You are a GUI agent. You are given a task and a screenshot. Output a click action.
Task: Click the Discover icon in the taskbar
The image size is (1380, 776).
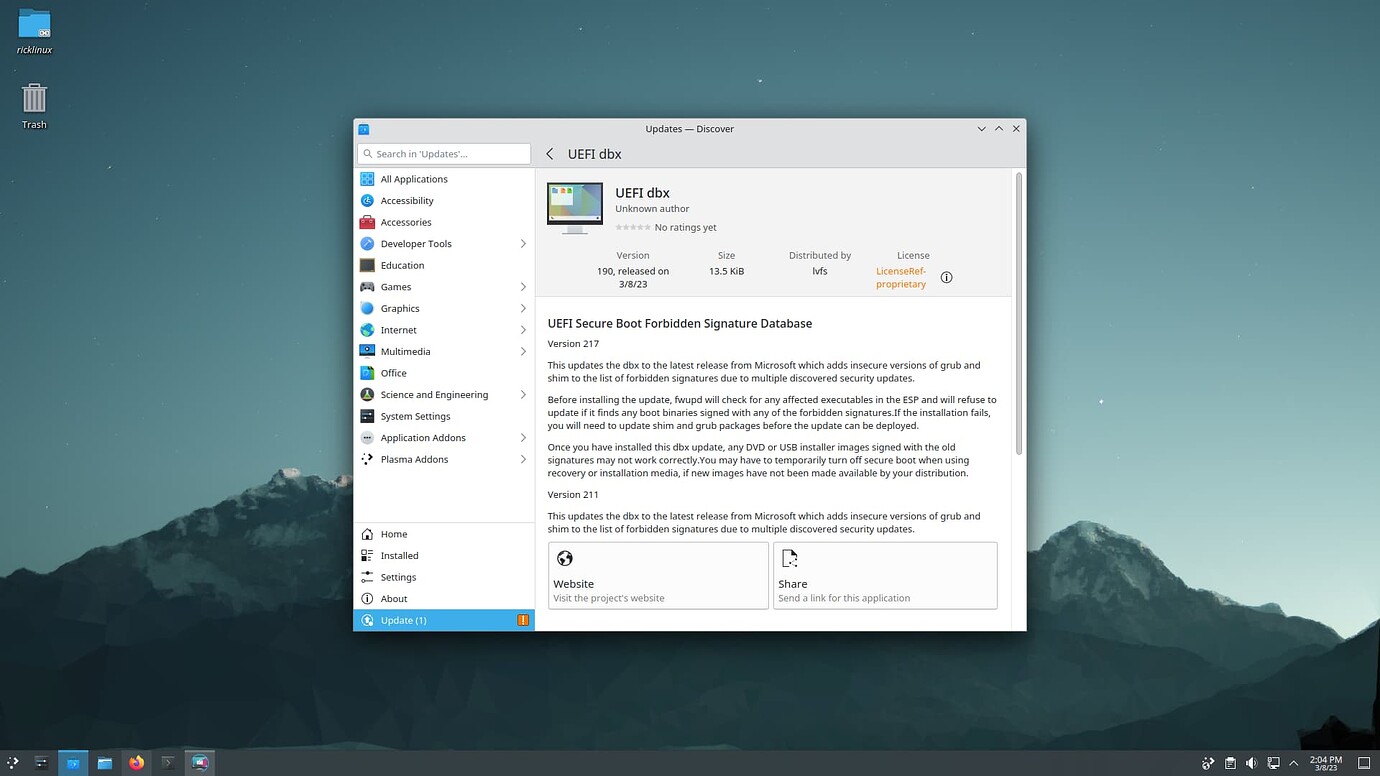(72, 763)
